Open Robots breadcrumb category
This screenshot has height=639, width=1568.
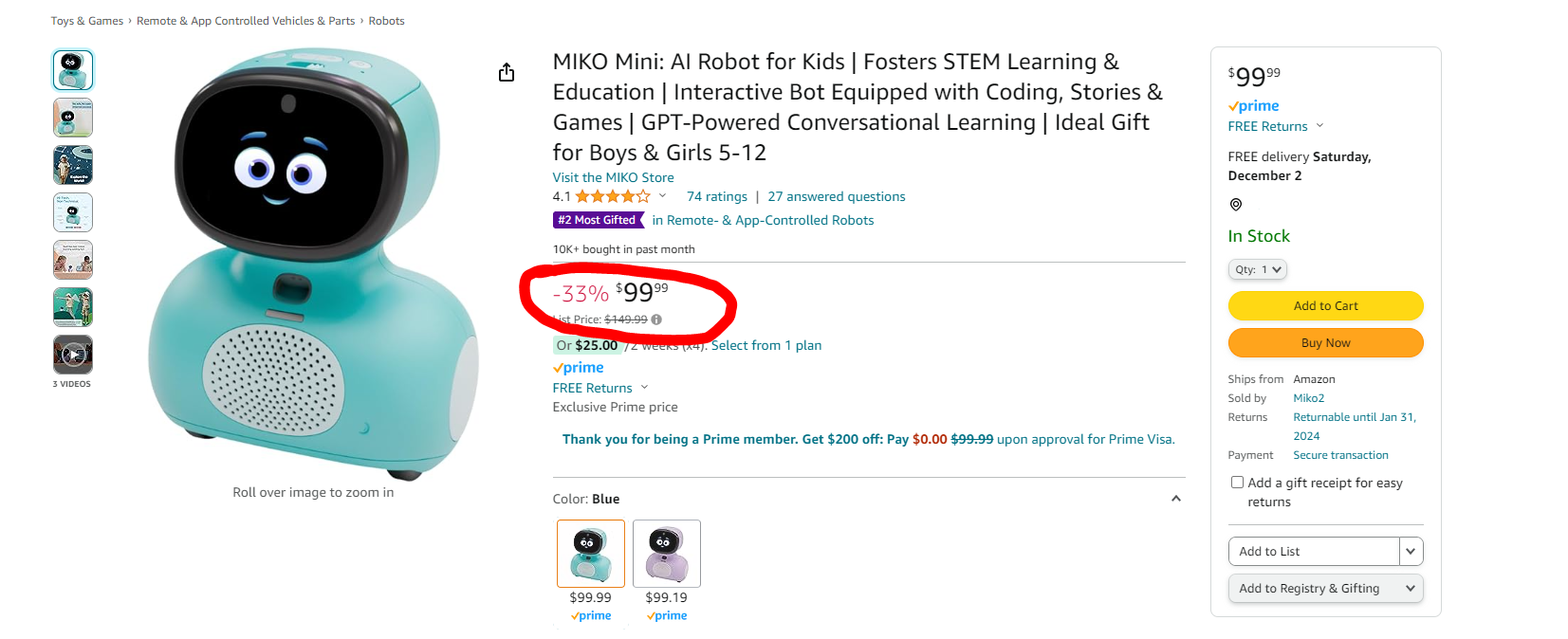386,21
